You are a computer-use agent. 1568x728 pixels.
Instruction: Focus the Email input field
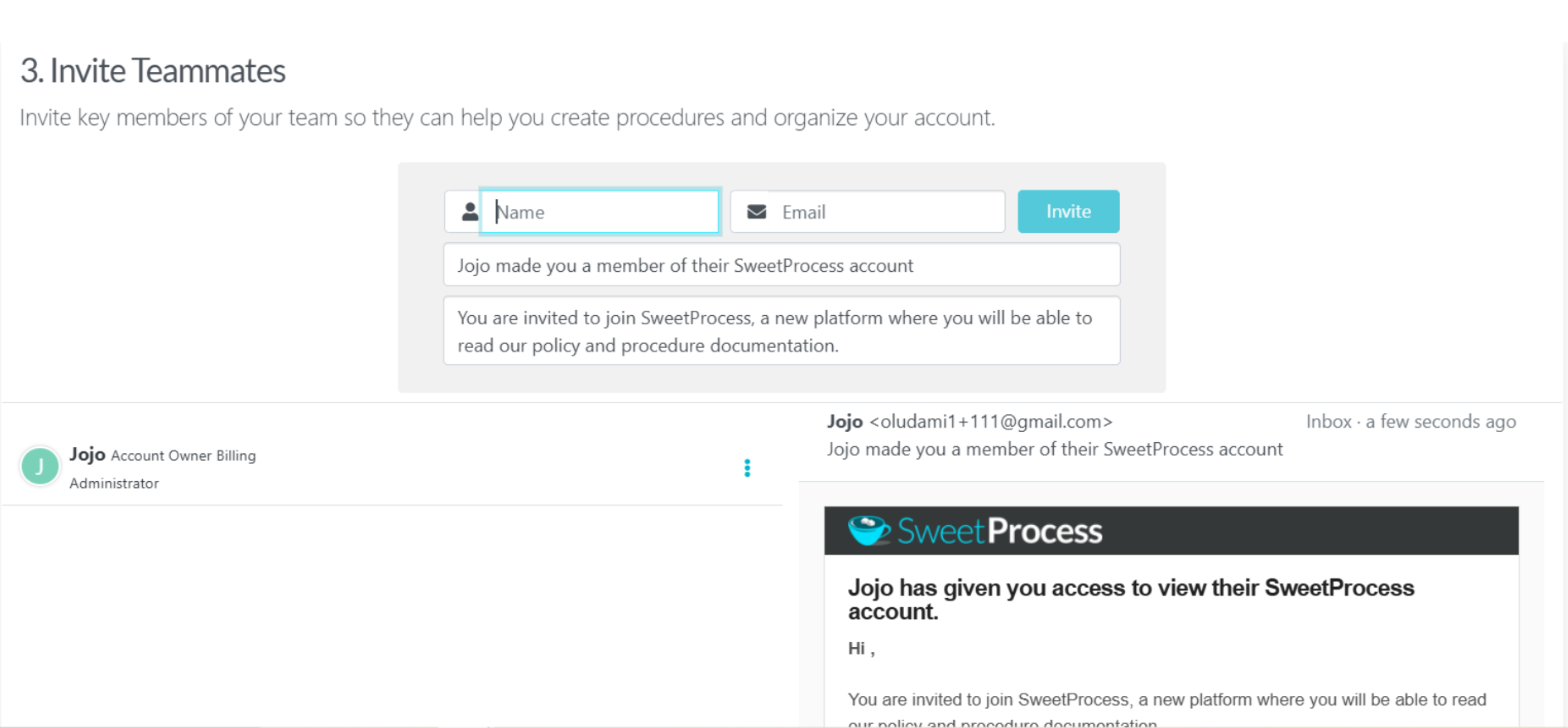coord(887,212)
